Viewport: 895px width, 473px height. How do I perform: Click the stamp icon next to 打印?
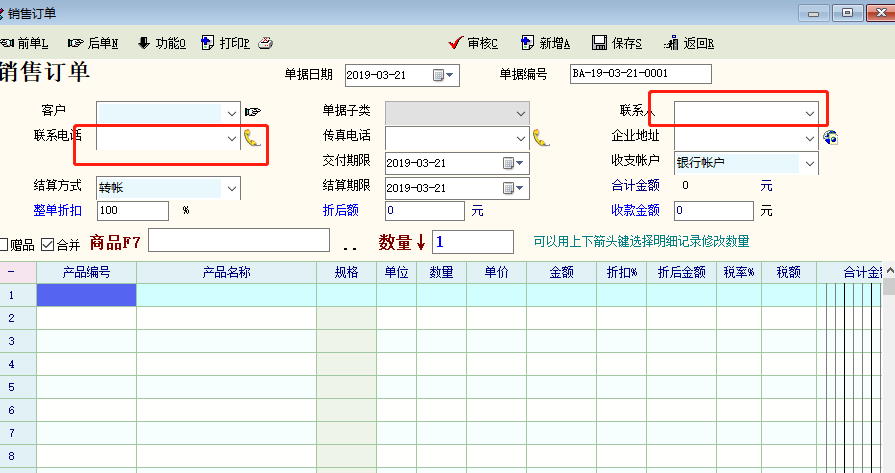click(x=265, y=43)
